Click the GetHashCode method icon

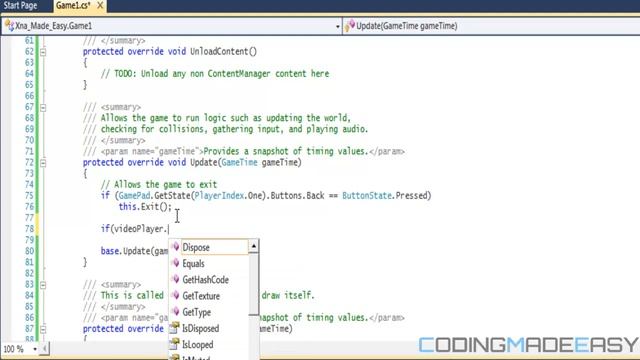[x=176, y=280]
